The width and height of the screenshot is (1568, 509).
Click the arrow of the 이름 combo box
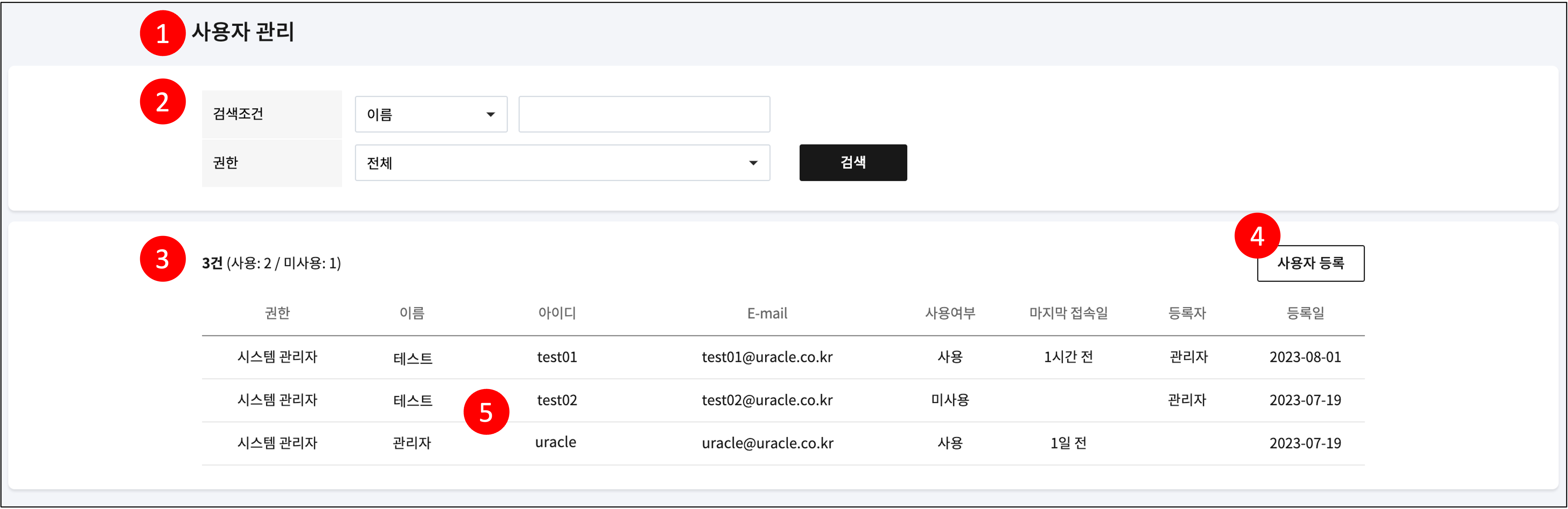coord(490,115)
